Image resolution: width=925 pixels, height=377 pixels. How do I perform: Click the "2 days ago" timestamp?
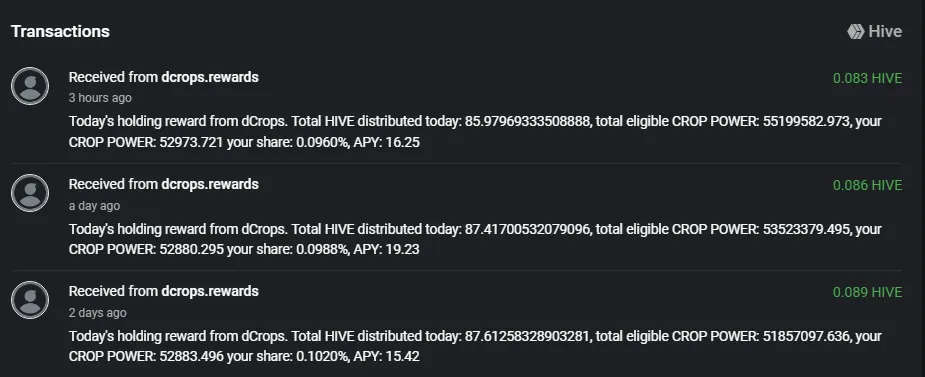pos(97,313)
